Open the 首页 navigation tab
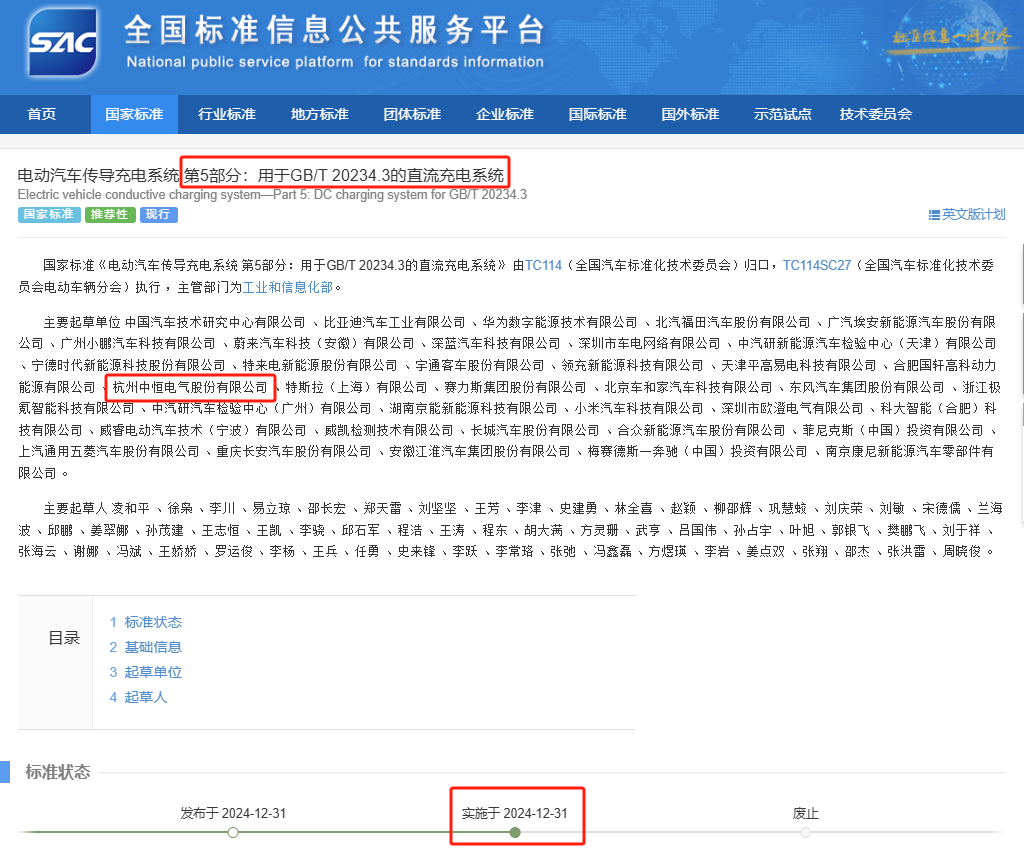Viewport: 1024px width, 849px height. click(x=42, y=114)
